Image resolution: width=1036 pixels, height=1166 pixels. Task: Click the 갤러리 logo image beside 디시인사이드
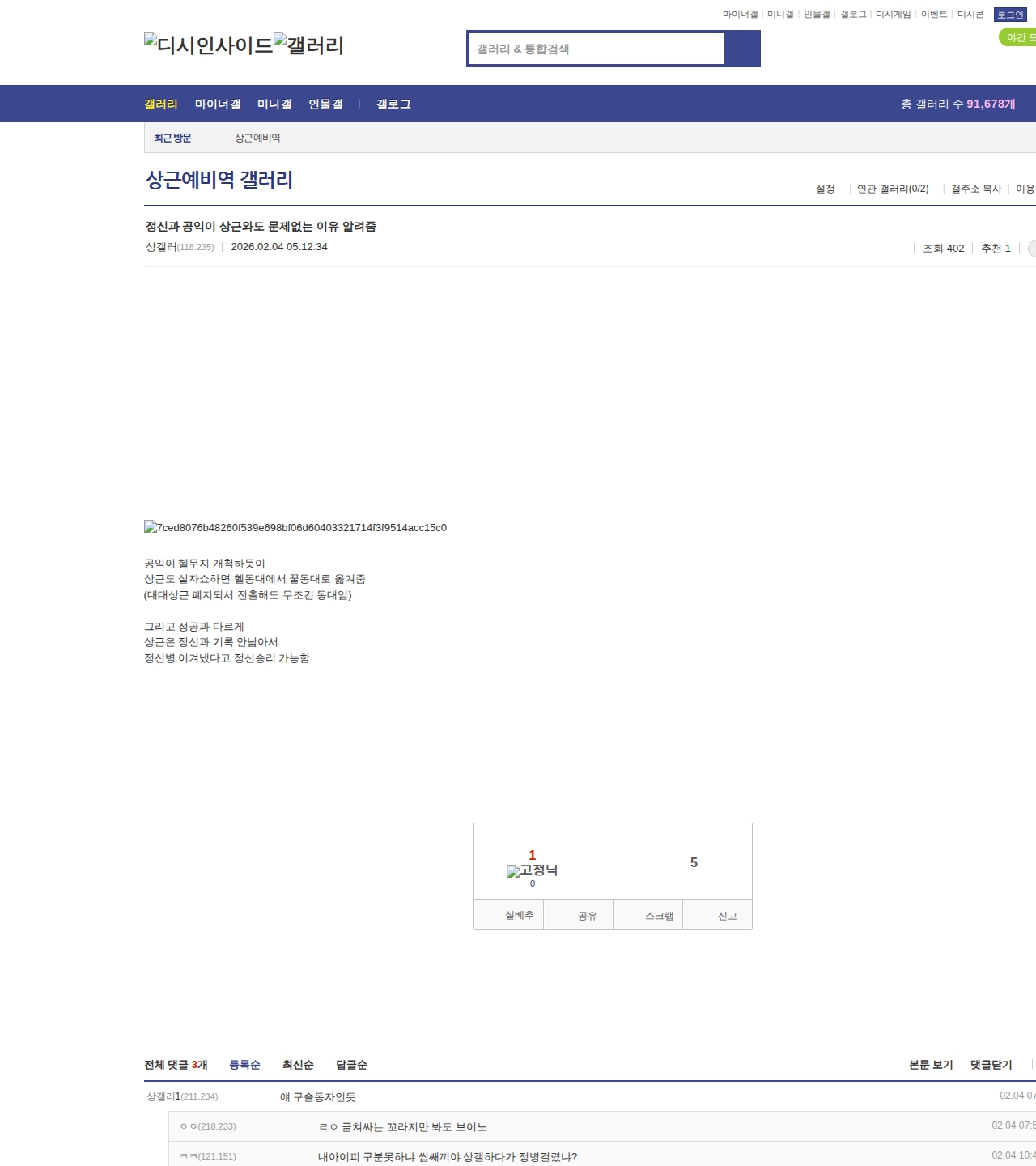[308, 45]
